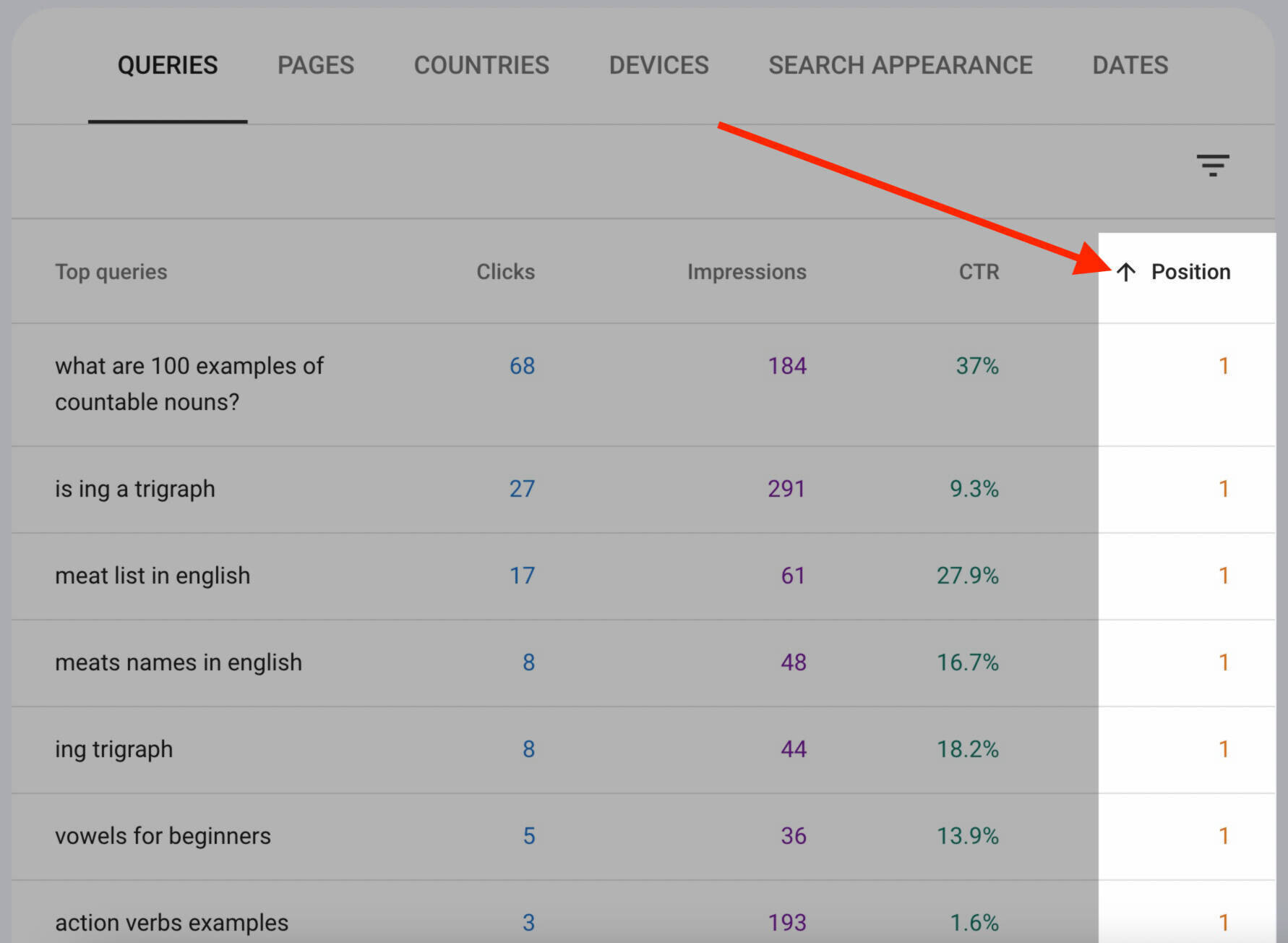
Task: Sort table by CTR column
Action: [x=979, y=272]
